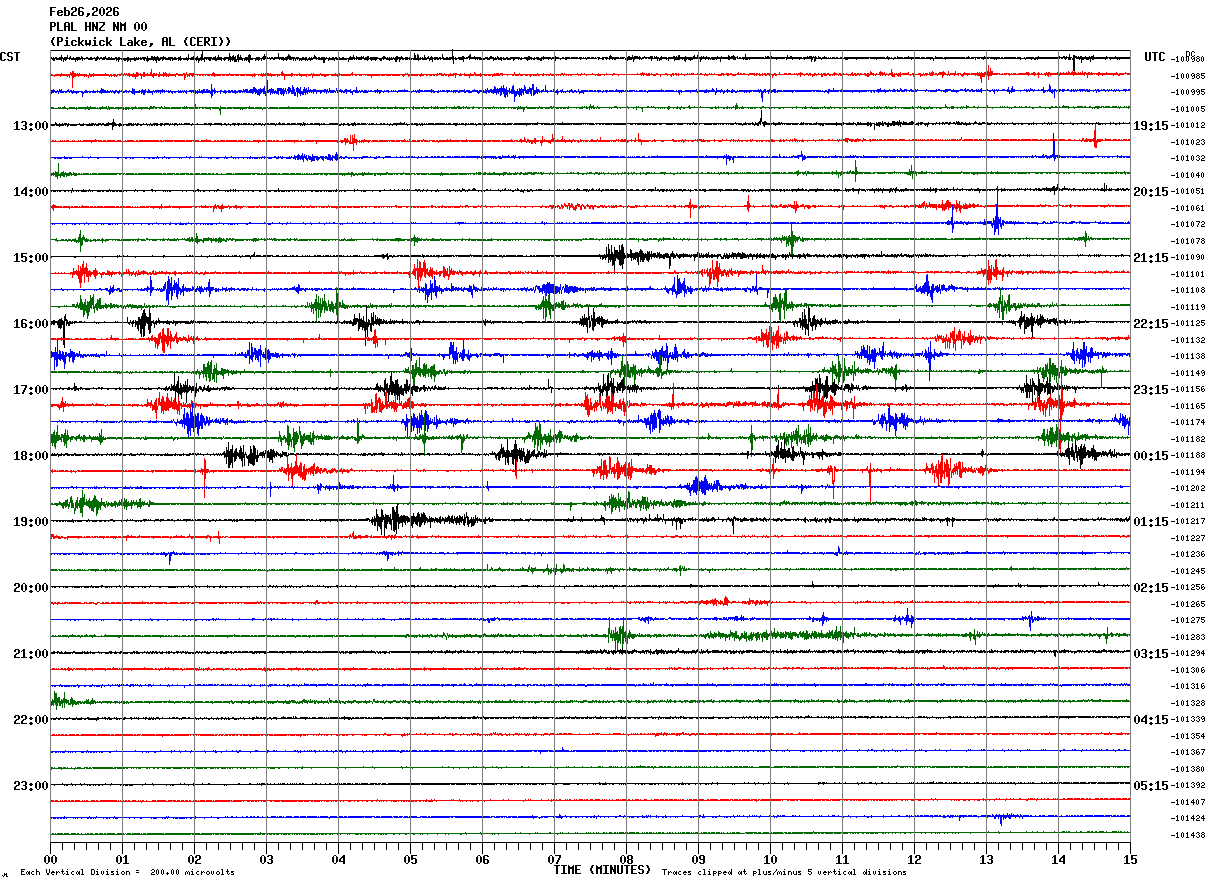Click the 13:00 CST hour label

click(30, 126)
